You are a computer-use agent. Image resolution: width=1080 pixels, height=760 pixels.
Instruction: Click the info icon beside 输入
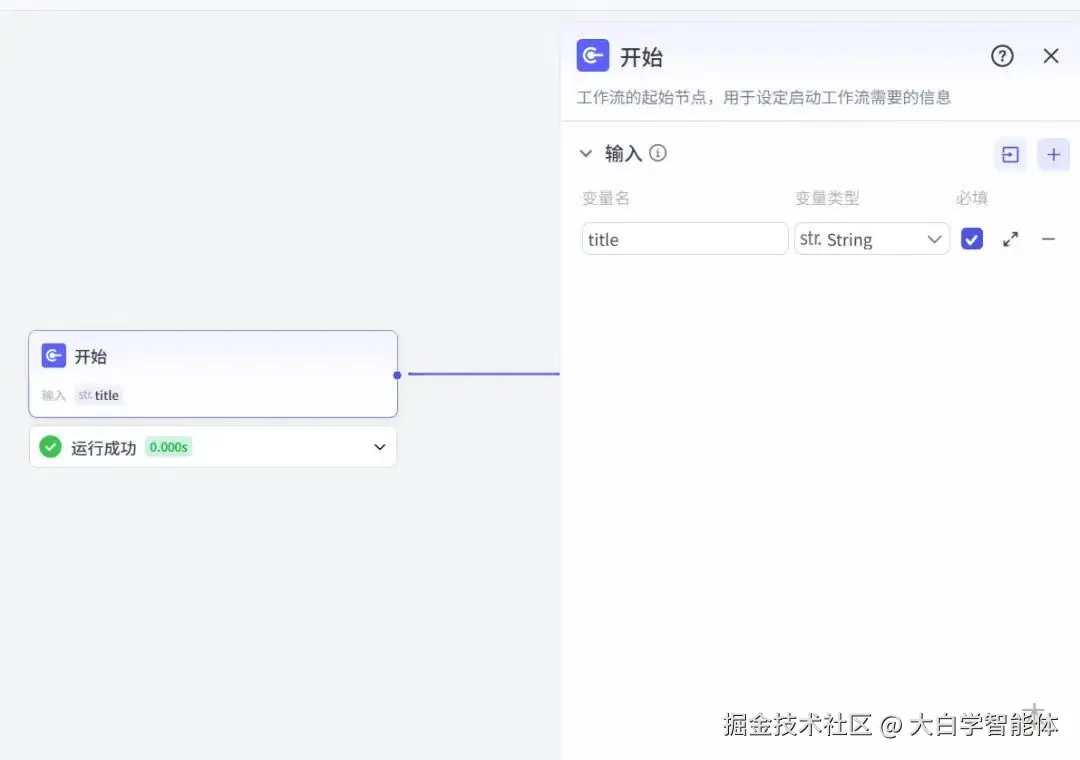pos(658,153)
